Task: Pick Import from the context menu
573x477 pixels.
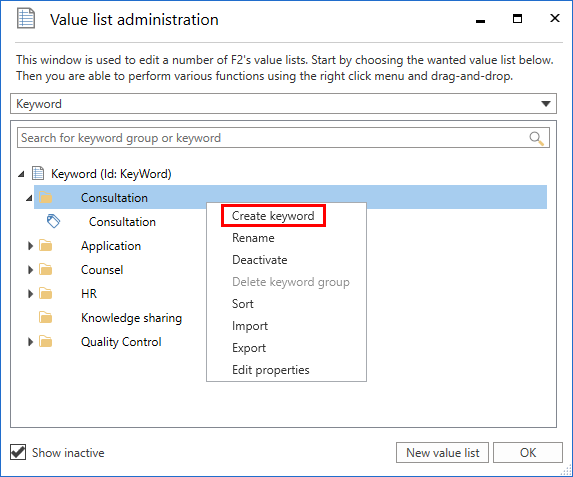Action: click(250, 326)
